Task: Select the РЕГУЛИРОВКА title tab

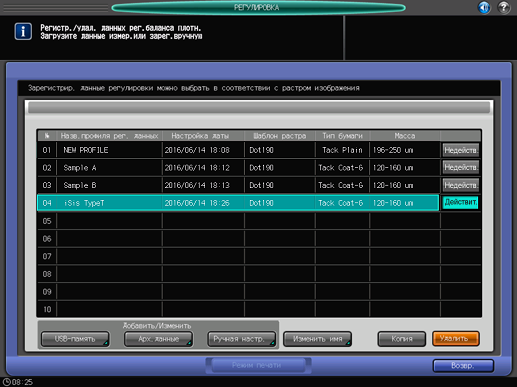Action: [258, 7]
